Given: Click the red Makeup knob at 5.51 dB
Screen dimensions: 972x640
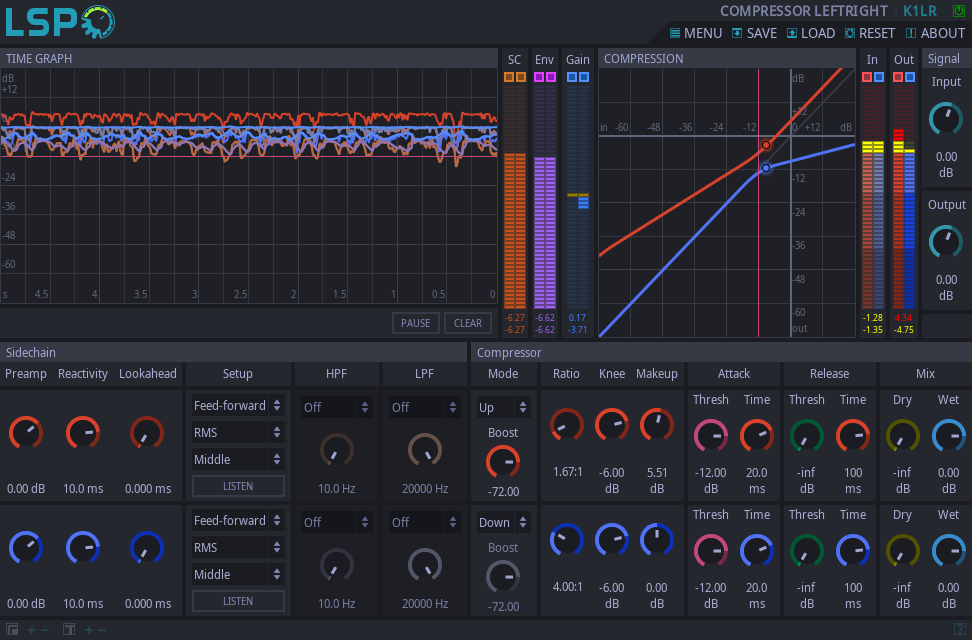Looking at the screenshot, I should (656, 425).
